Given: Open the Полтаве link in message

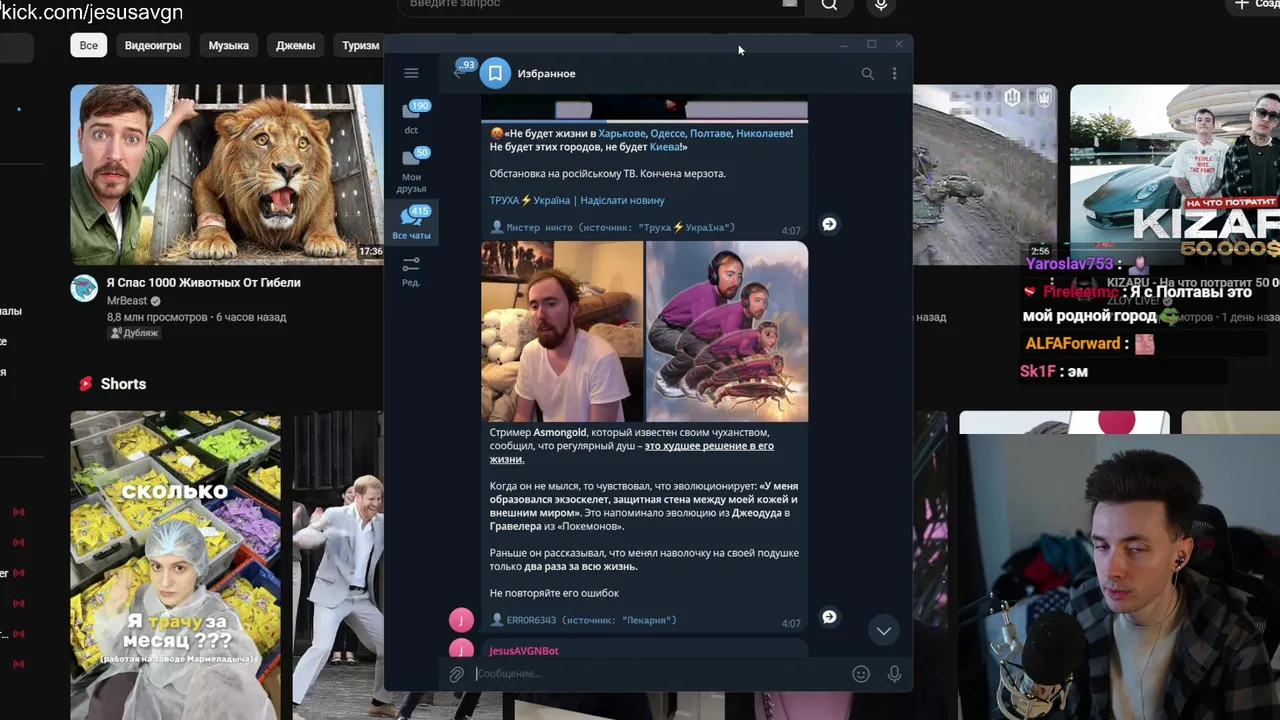Looking at the screenshot, I should [711, 133].
